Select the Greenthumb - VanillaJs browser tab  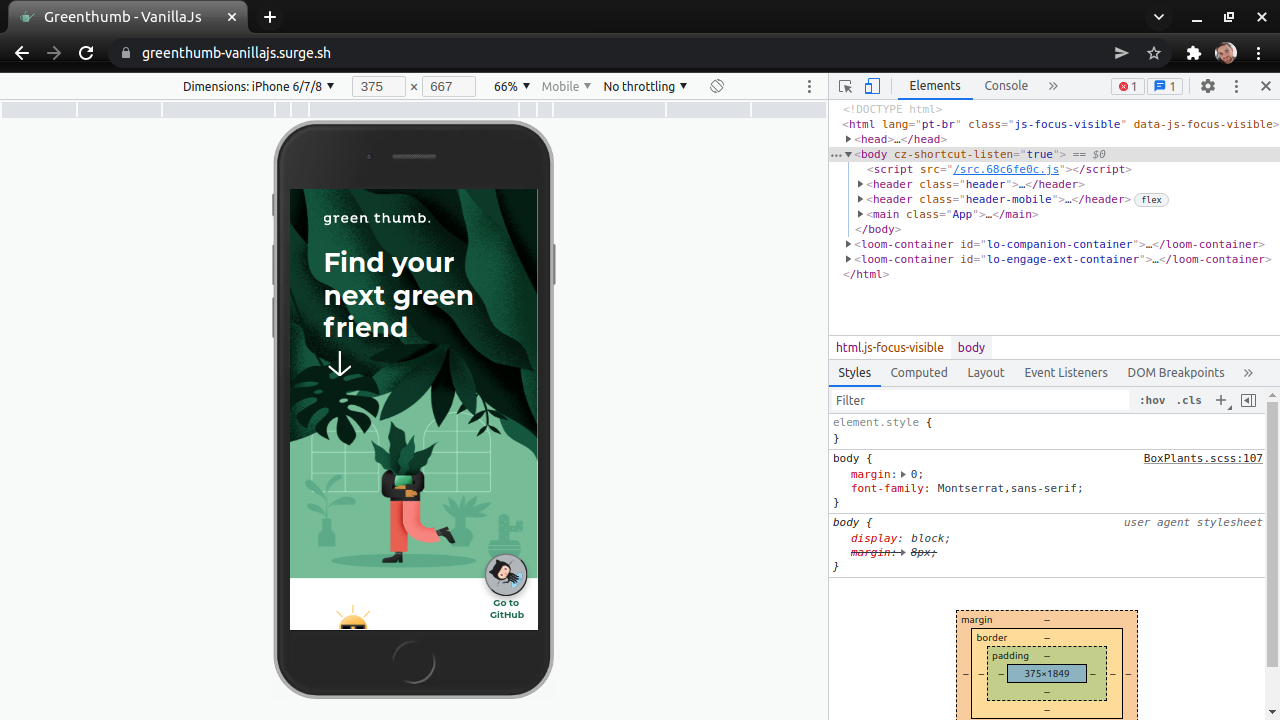pos(126,17)
